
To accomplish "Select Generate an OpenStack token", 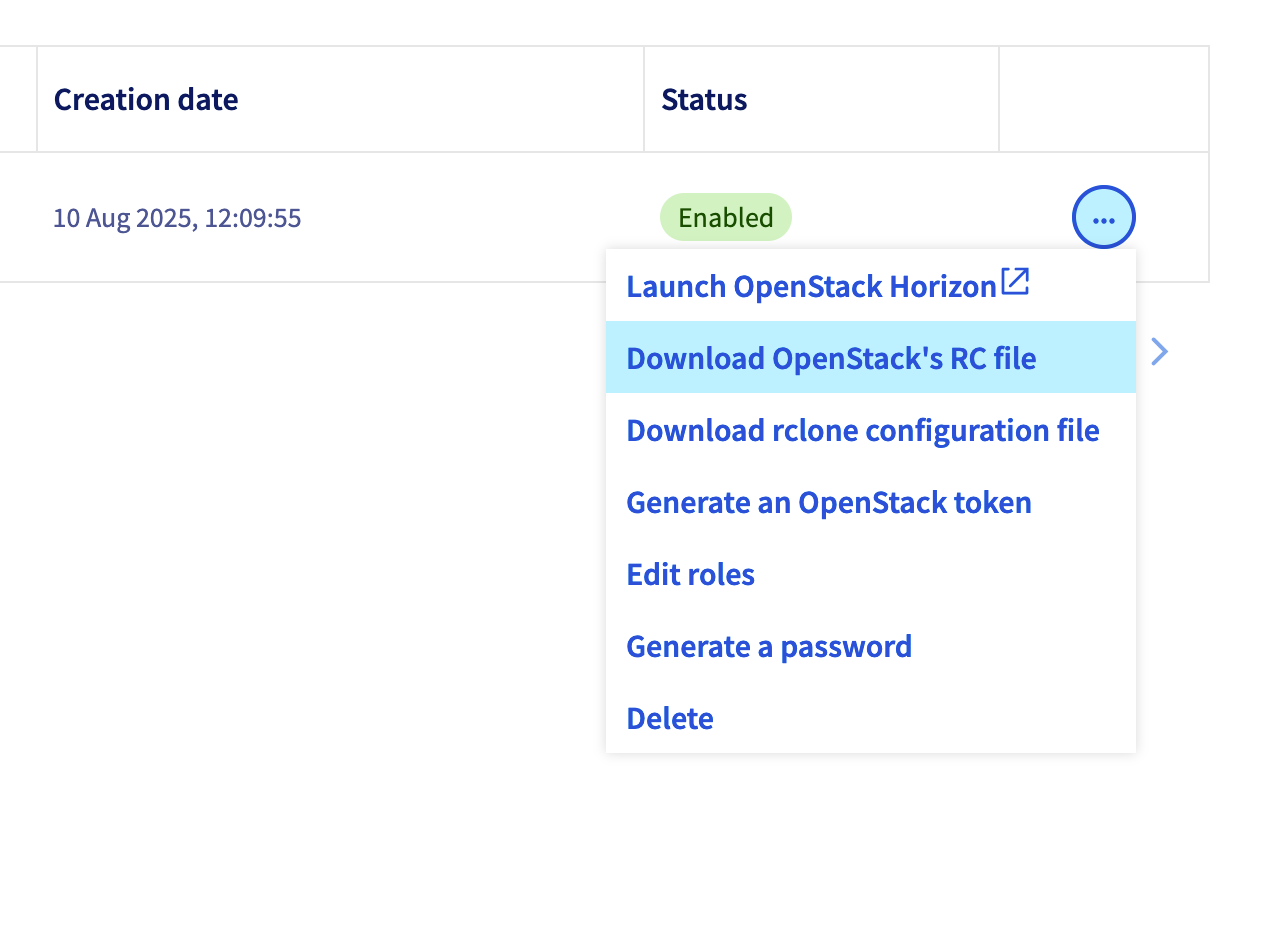I will [870, 502].
